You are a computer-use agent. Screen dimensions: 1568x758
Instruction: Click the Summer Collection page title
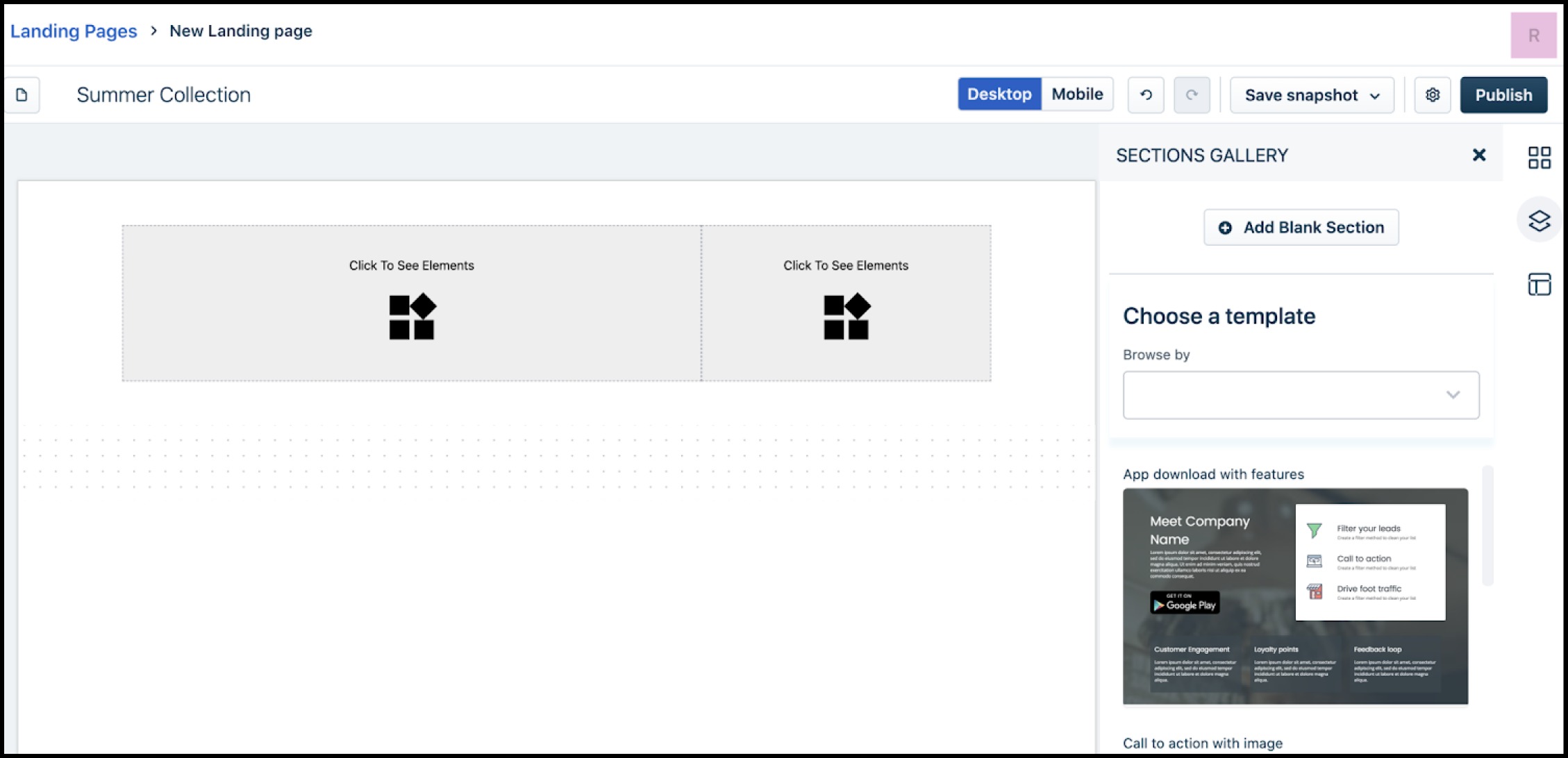tap(164, 95)
